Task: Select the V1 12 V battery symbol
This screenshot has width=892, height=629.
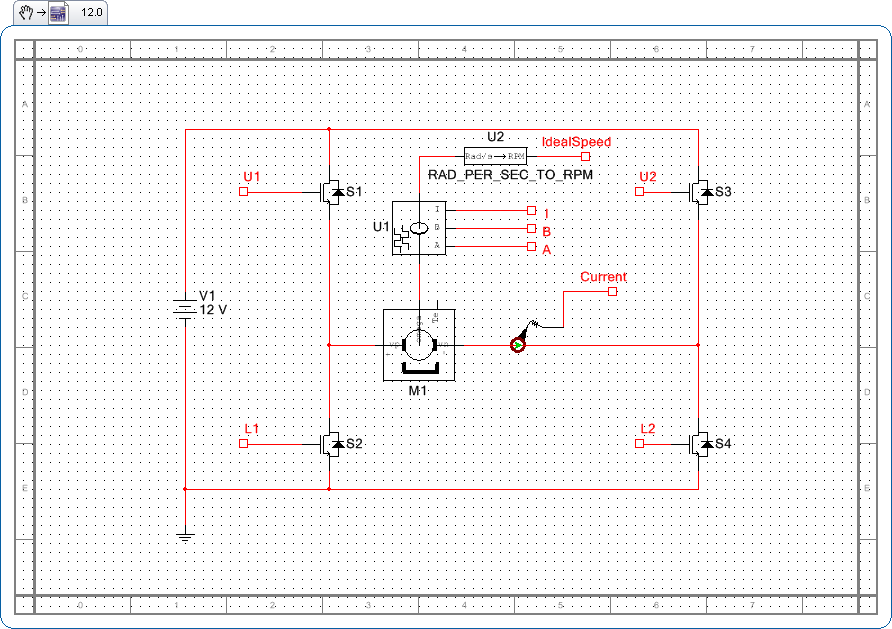Action: (x=185, y=308)
